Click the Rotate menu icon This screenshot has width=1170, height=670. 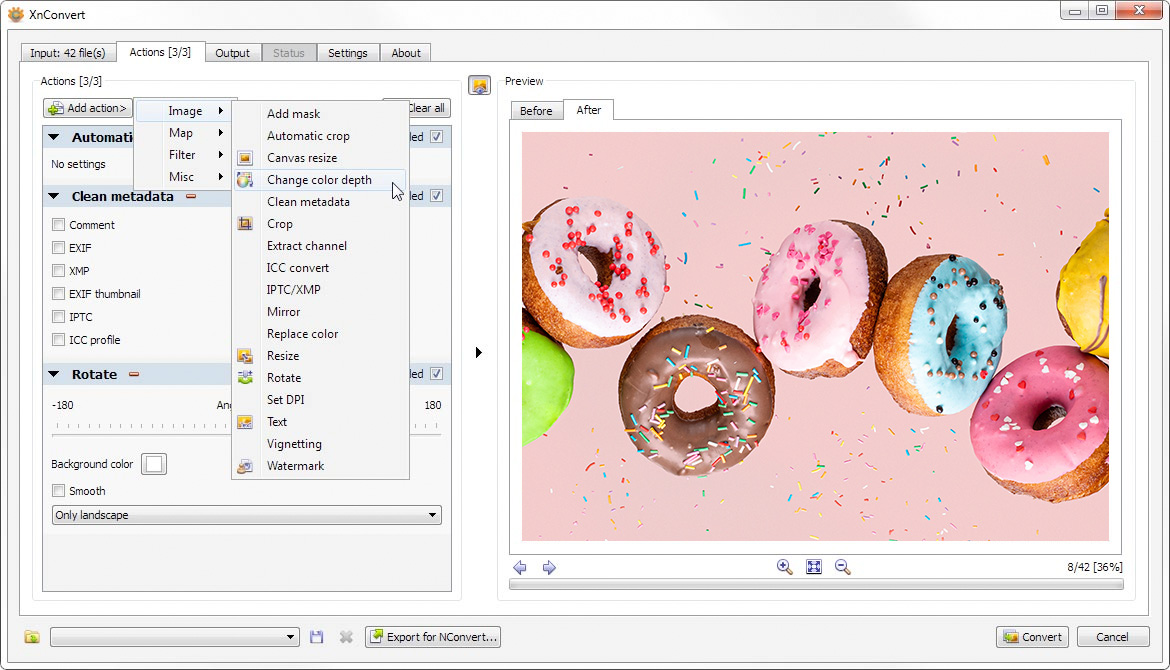point(245,378)
